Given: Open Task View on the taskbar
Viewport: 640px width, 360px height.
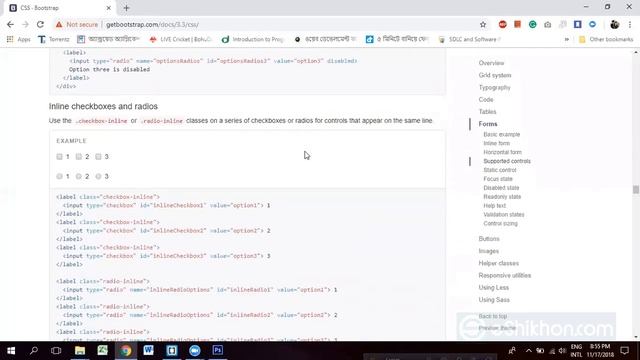Looking at the screenshot, I should tap(56, 351).
